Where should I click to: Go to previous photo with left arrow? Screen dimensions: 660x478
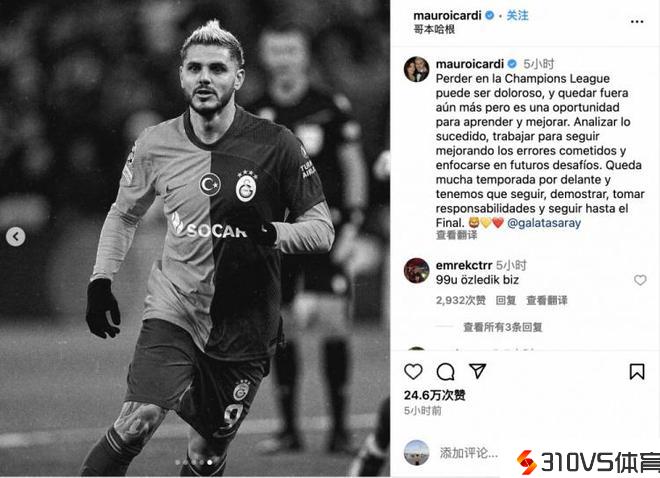tap(16, 237)
